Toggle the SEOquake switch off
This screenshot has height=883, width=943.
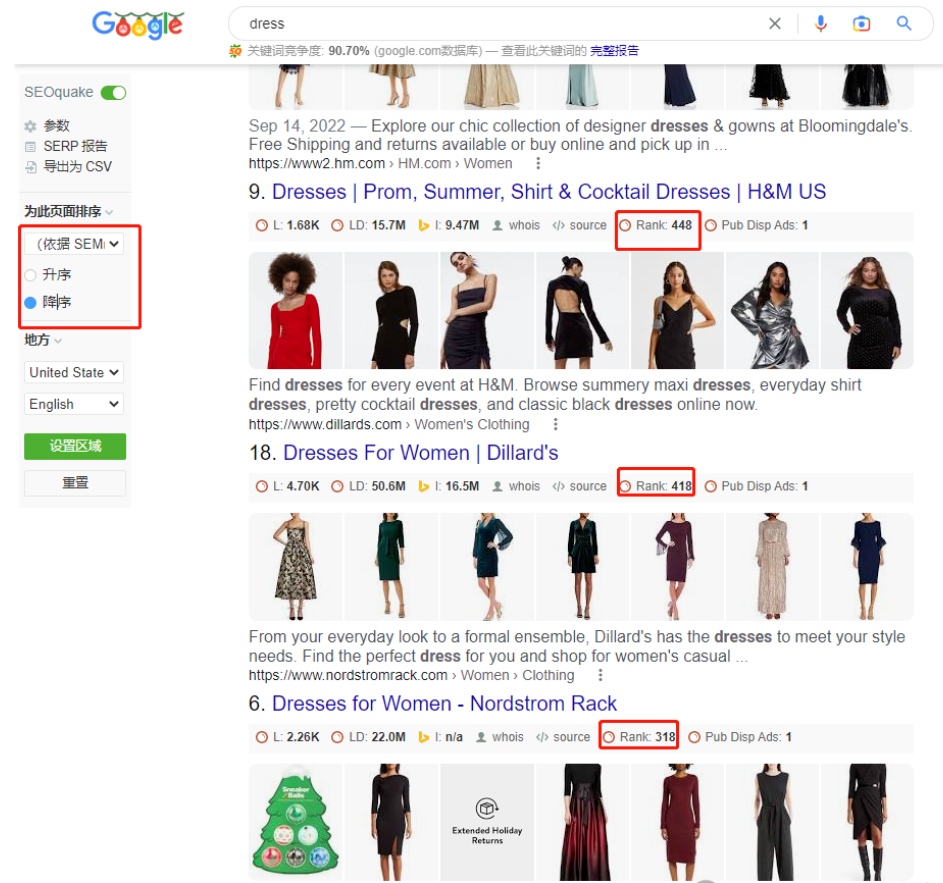[113, 93]
